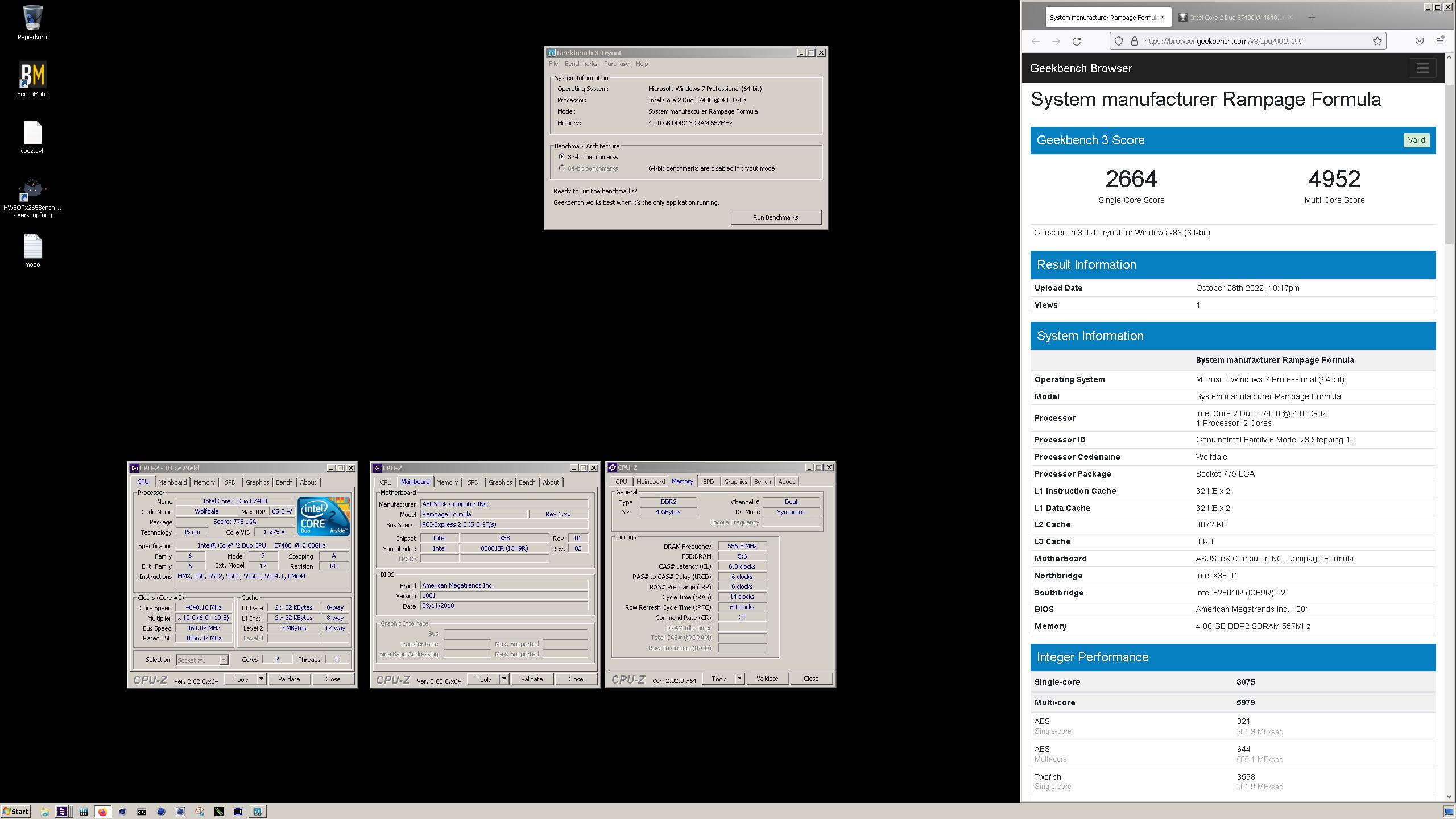
Task: Click the Rampage Formula model field
Action: coord(473,514)
